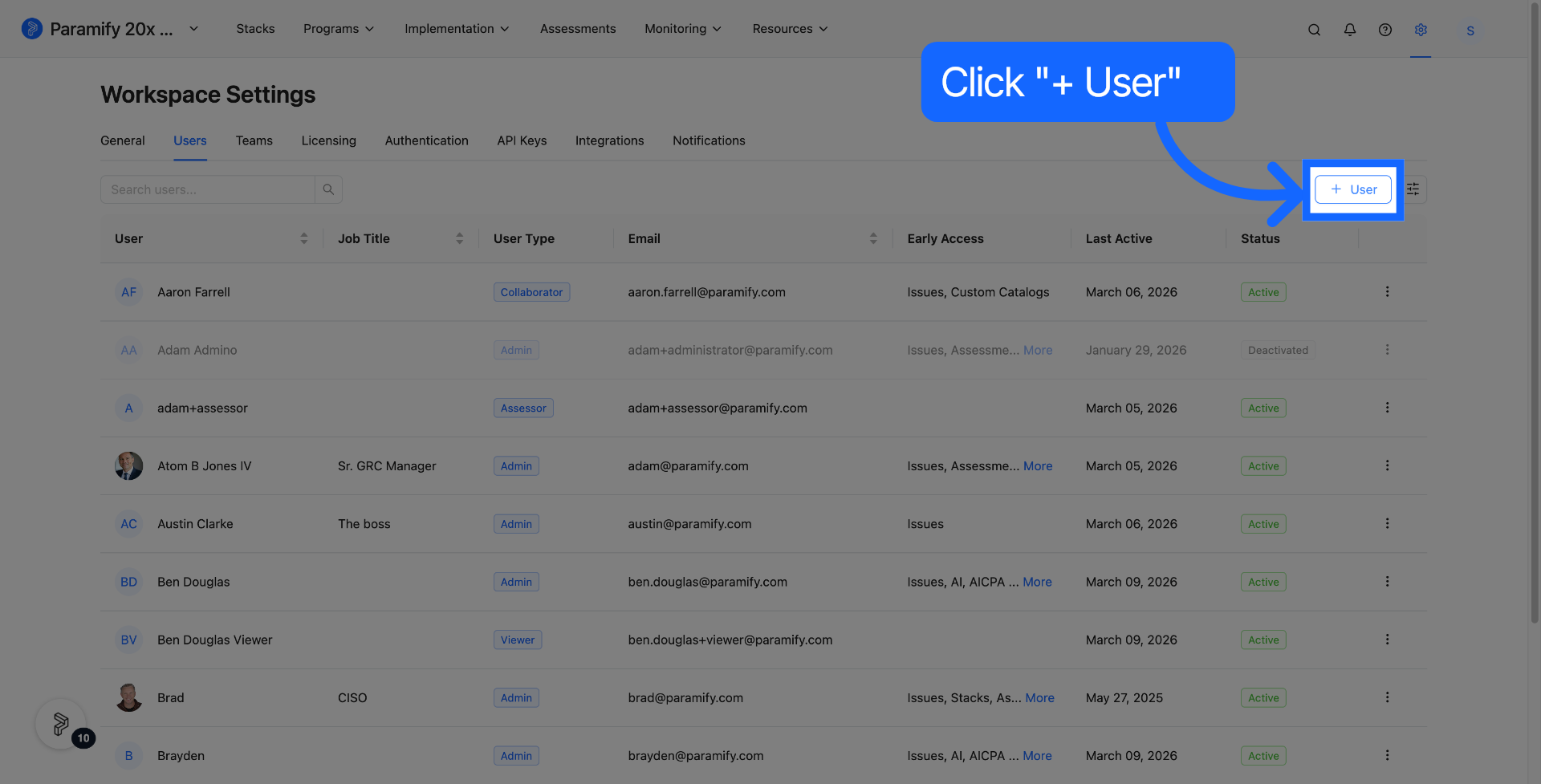This screenshot has height=784, width=1541.
Task: Open the row menu for Atom B Jones IV
Action: coord(1387,465)
